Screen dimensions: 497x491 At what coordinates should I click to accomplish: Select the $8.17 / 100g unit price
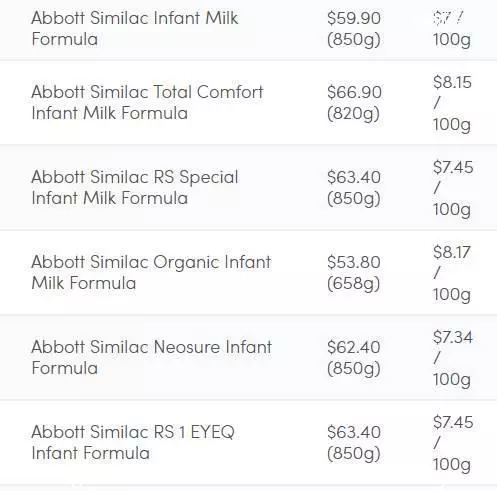[x=452, y=273]
